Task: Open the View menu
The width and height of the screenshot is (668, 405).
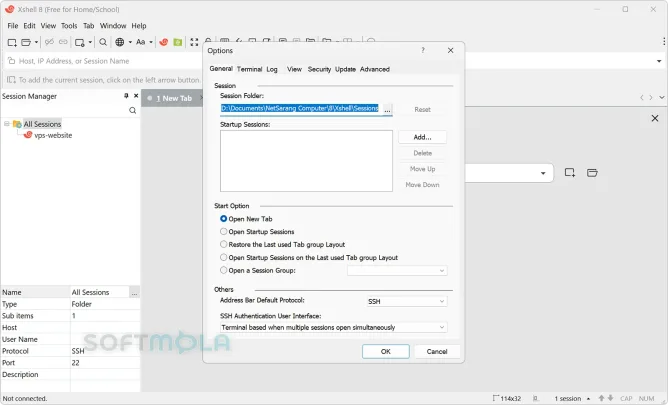Action: (x=48, y=26)
